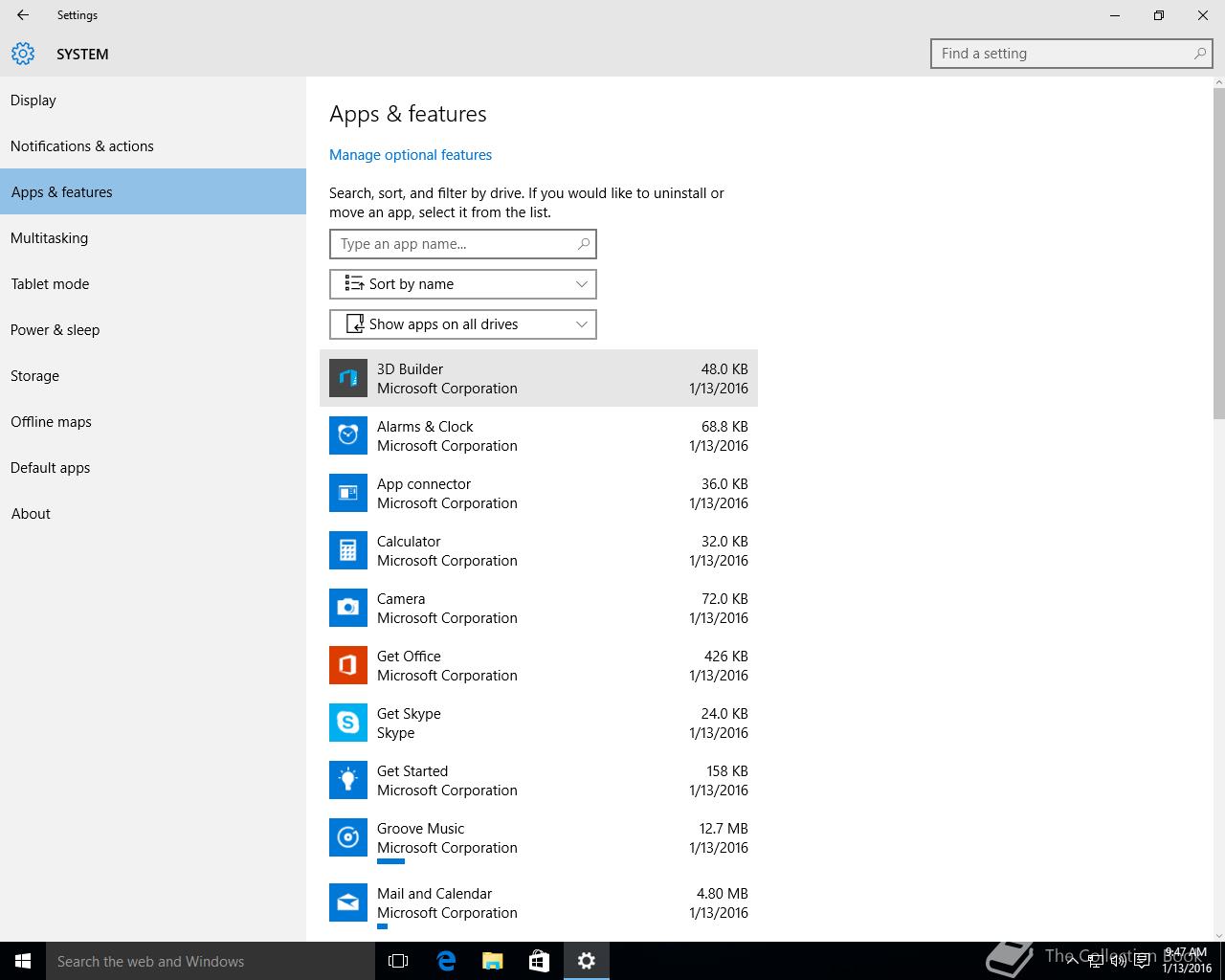Click Manage optional features link
The width and height of the screenshot is (1225, 980).
click(411, 155)
